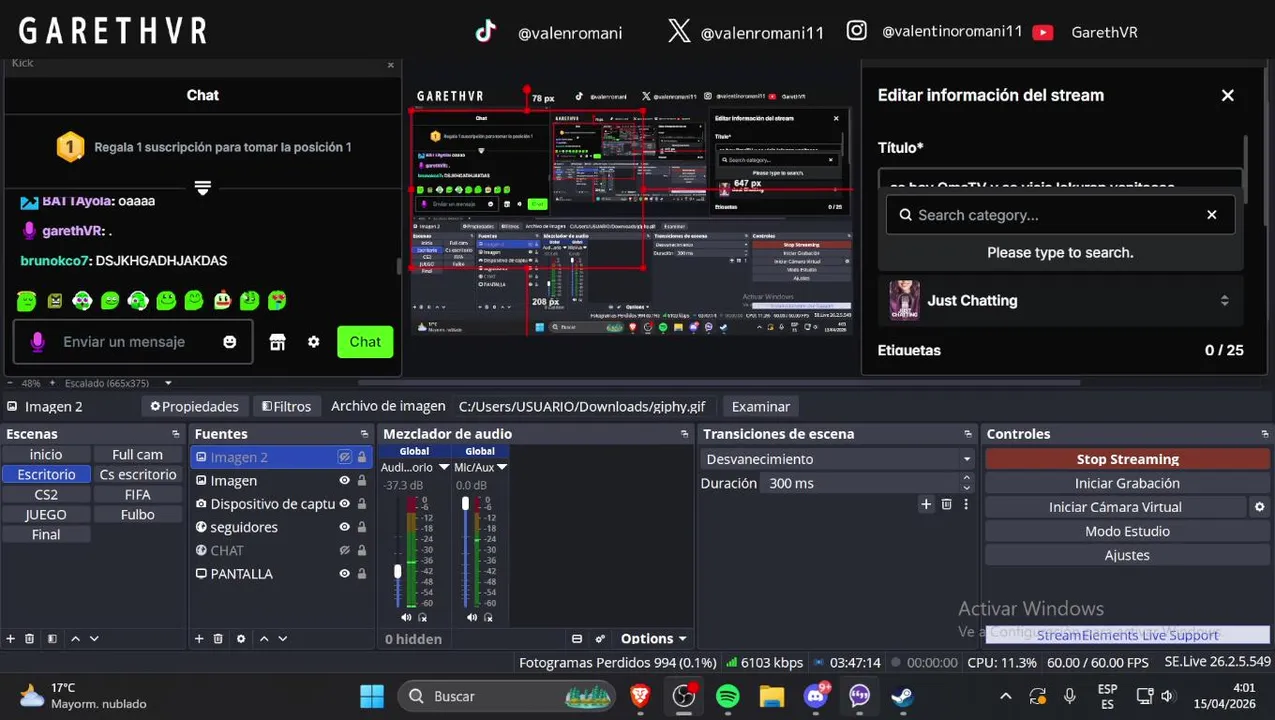Increase transition Duración stepper
The image size is (1275, 720).
pos(966,478)
